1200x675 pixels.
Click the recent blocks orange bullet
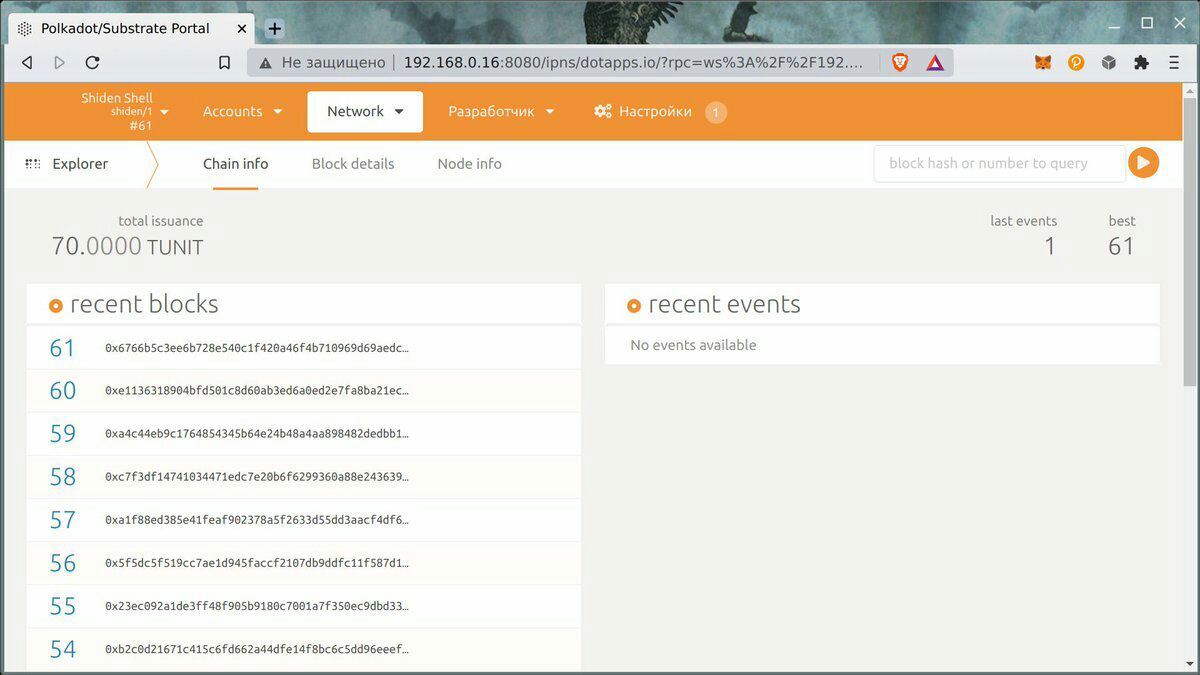click(56, 306)
